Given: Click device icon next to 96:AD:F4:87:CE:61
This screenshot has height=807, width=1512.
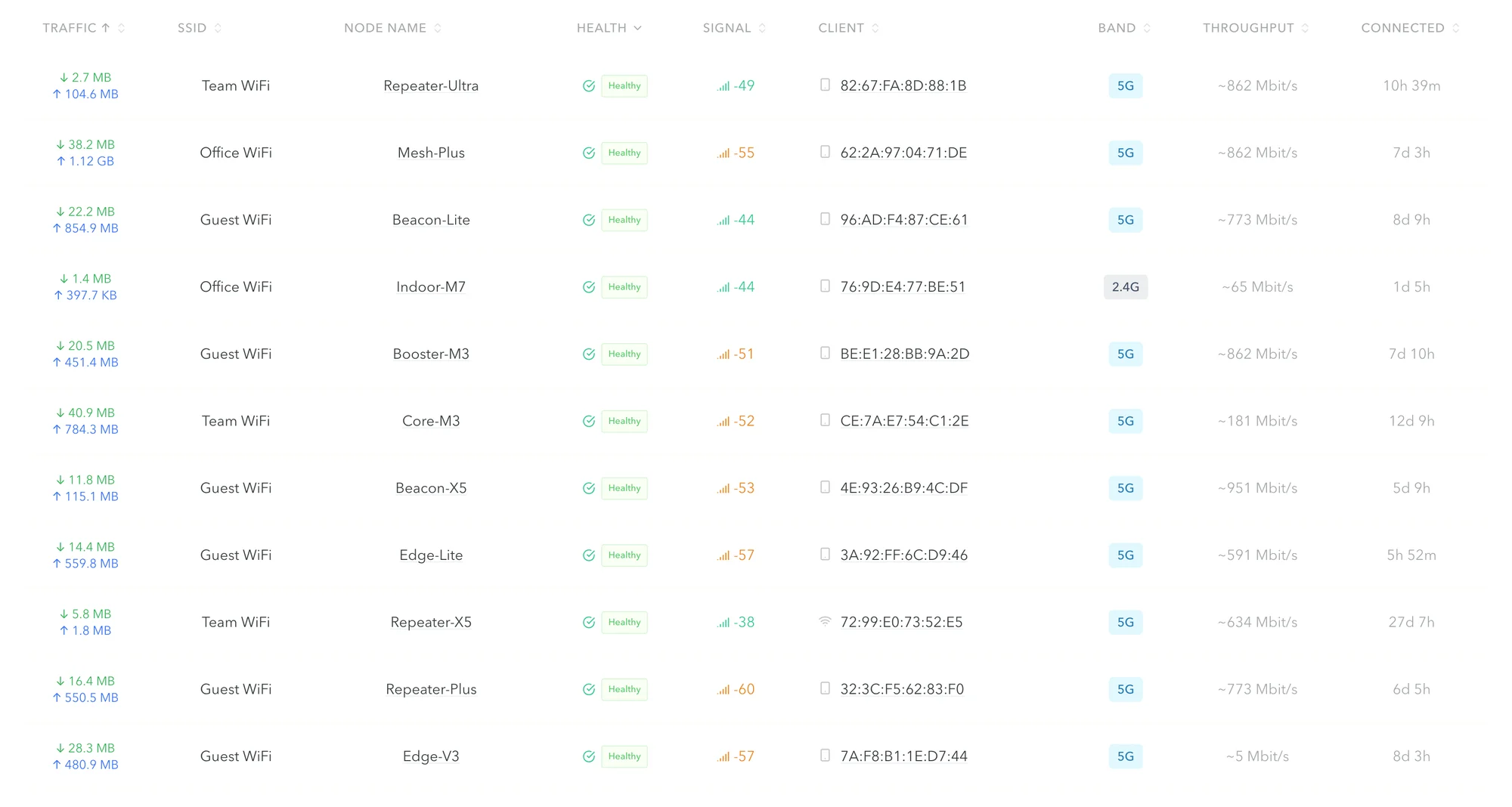Looking at the screenshot, I should (825, 219).
